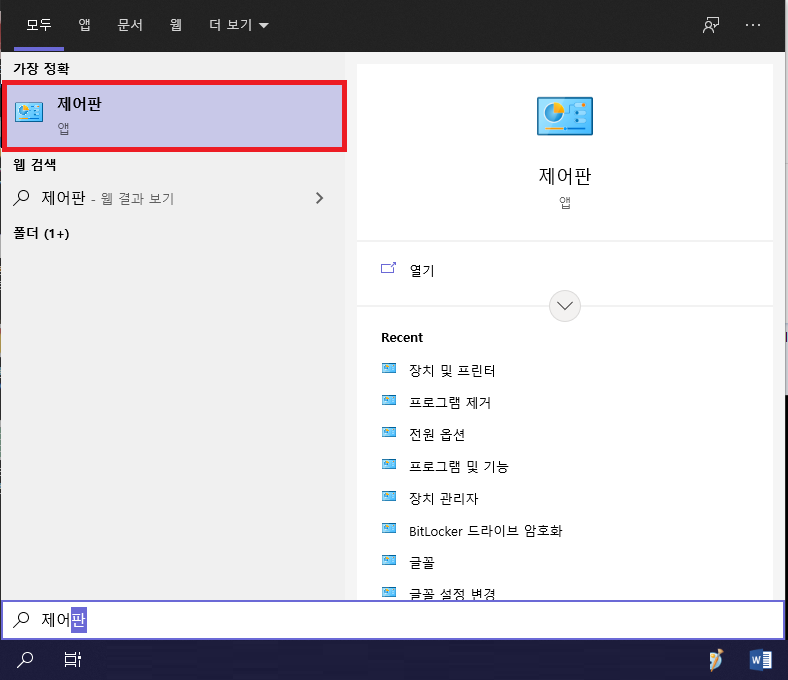The width and height of the screenshot is (788, 680).
Task: Expand the 폴더 (1+) section
Action: pyautogui.click(x=41, y=233)
